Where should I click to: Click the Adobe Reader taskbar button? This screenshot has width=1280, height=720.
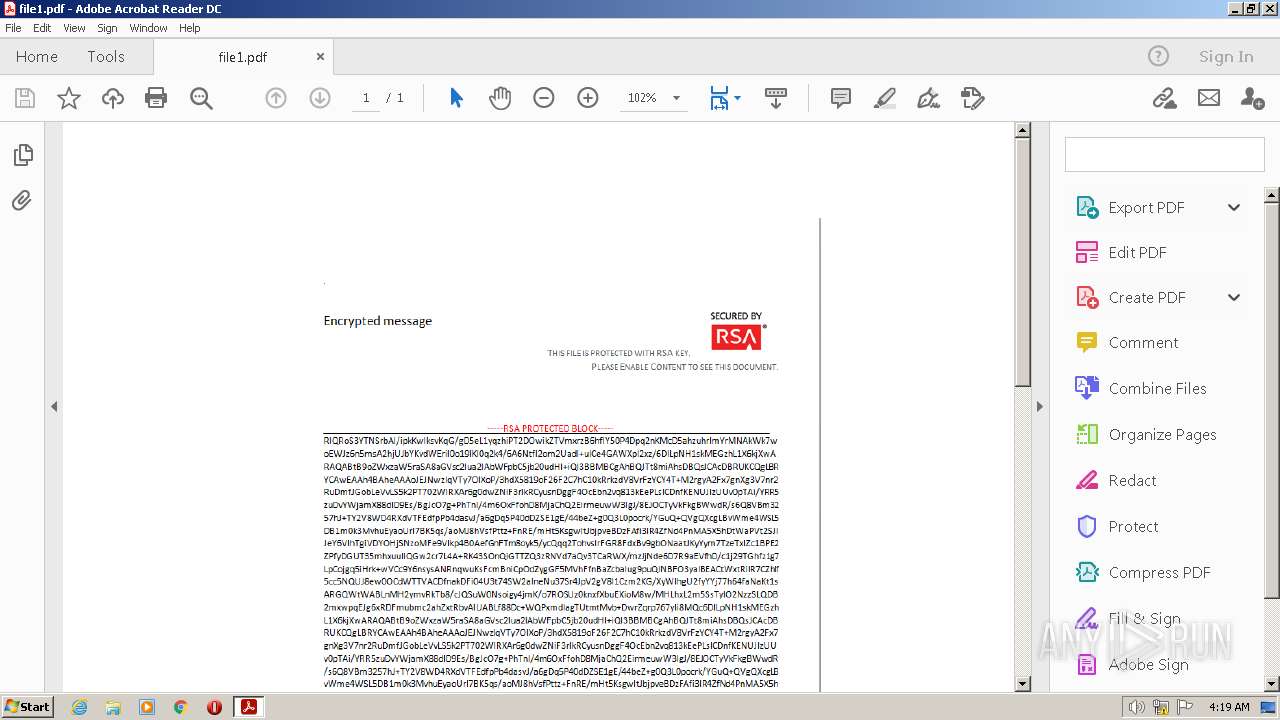[248, 707]
